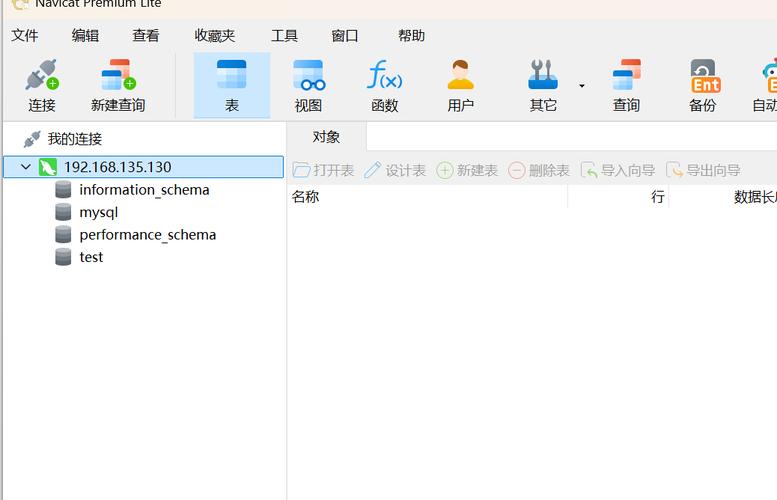Open the 收藏夹 menu

point(215,35)
